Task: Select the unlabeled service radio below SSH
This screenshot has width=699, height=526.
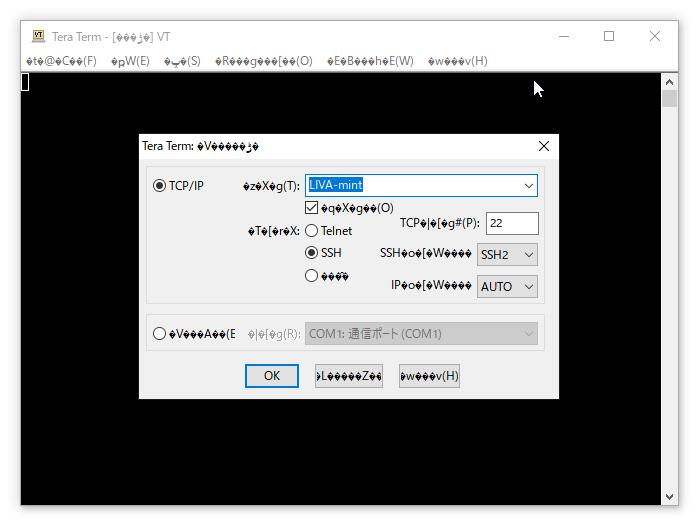Action: click(x=311, y=276)
